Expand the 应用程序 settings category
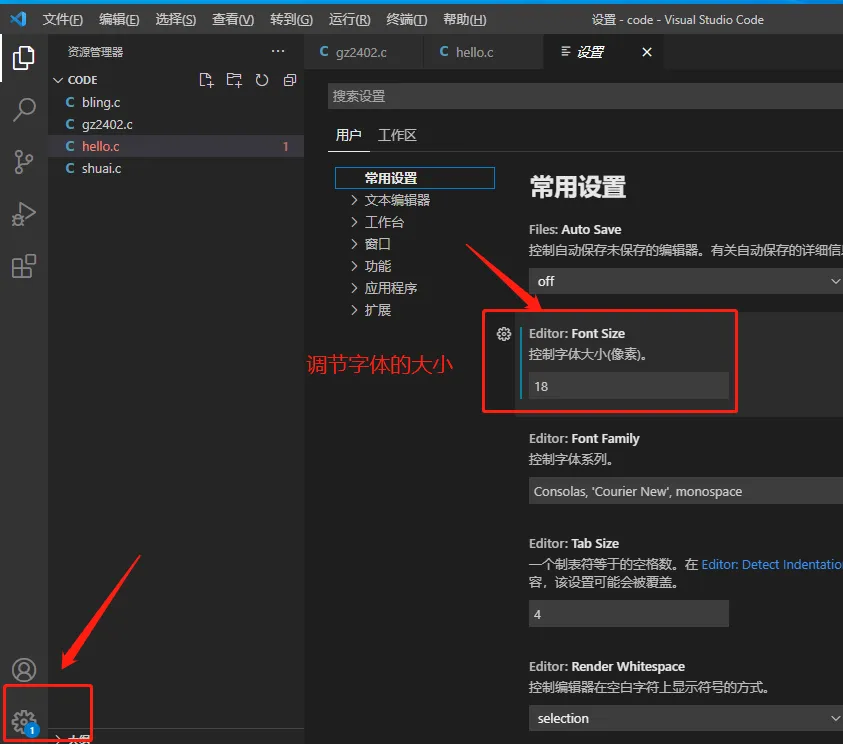Screen dimensions: 843x744 click(x=354, y=288)
